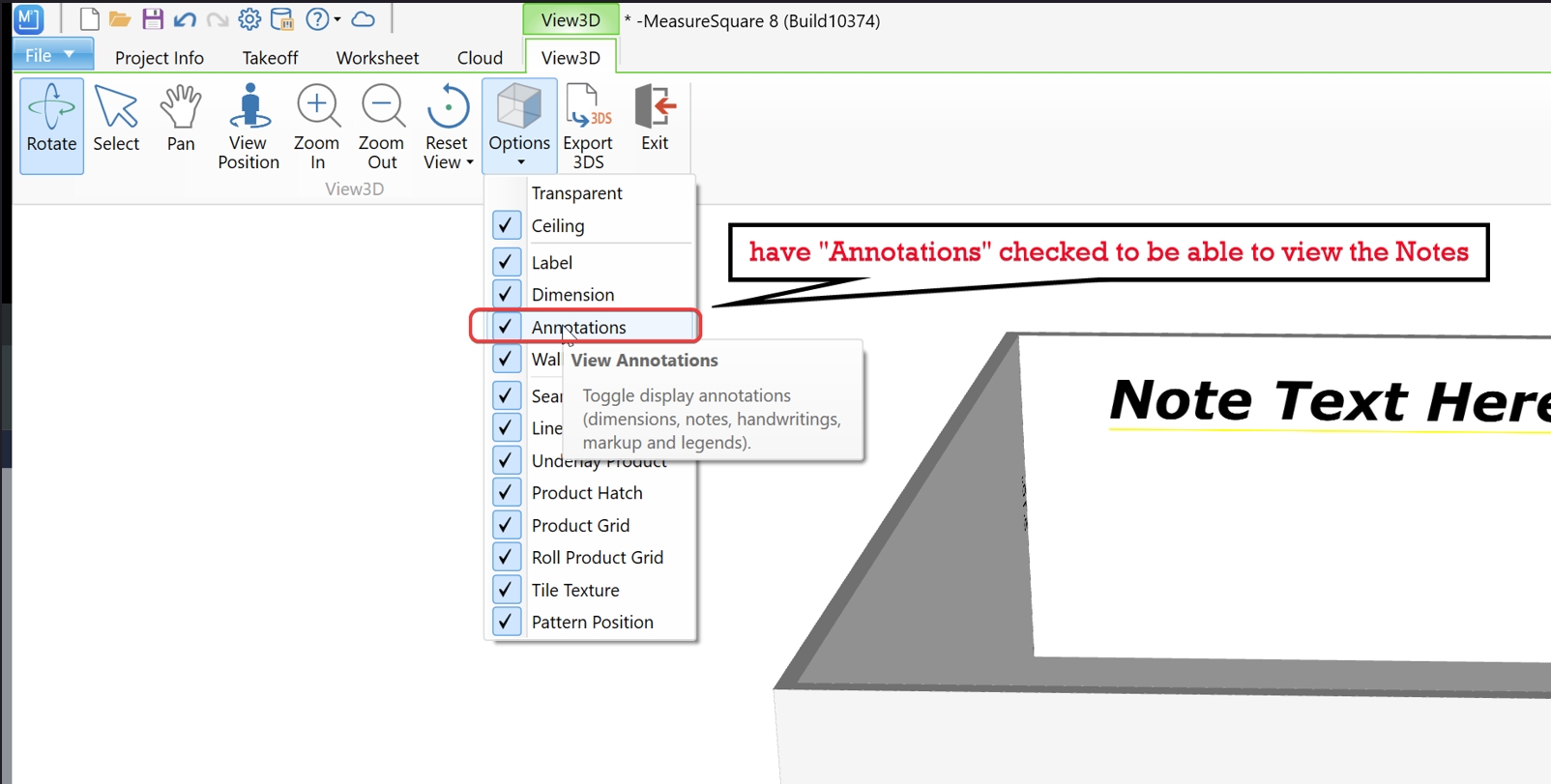
Task: Click the Wall checkbox in the Options menu
Action: [x=507, y=359]
